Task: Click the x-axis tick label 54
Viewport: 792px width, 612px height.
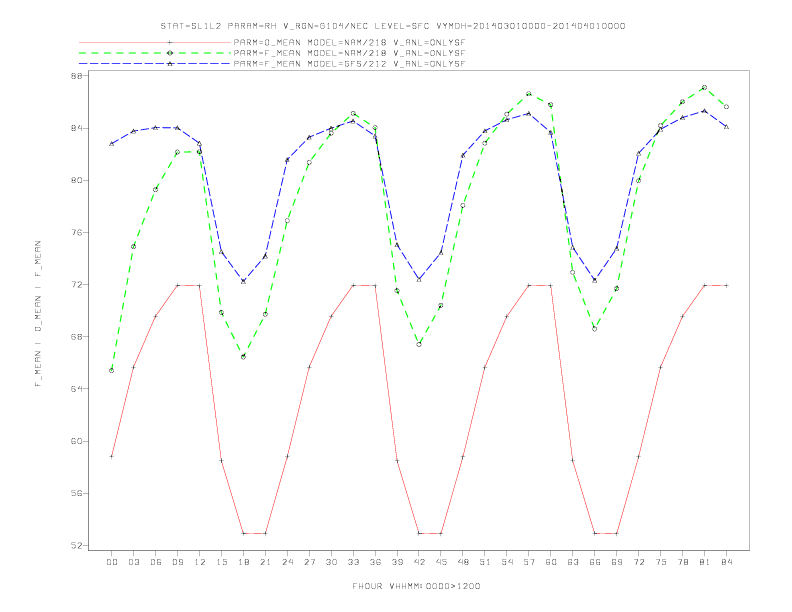Action: pyautogui.click(x=507, y=562)
